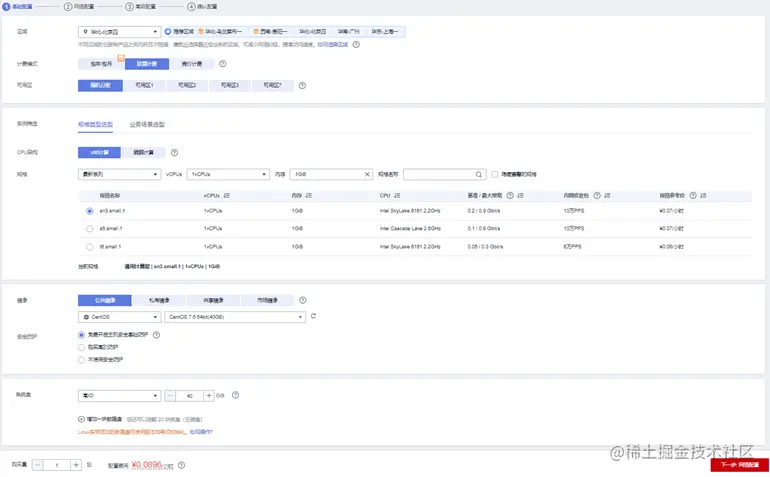Open the CentOS 7.6 64bit version dropdown
The height and width of the screenshot is (477, 770).
click(x=235, y=317)
